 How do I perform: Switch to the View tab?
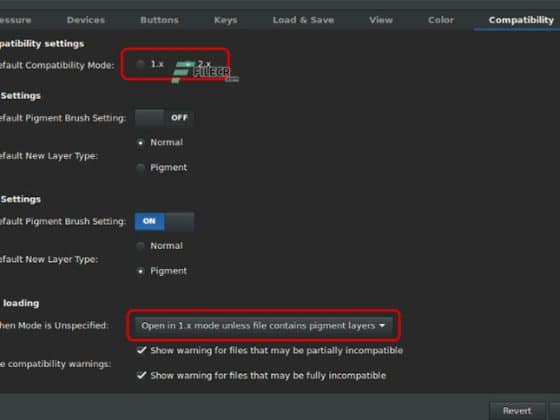click(381, 20)
